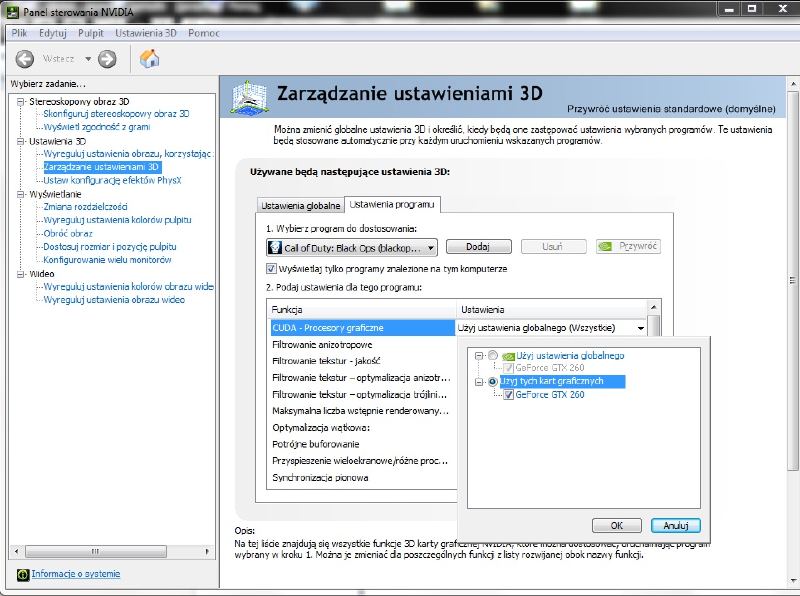Confirm with the OK button
This screenshot has width=800, height=596.
617,526
